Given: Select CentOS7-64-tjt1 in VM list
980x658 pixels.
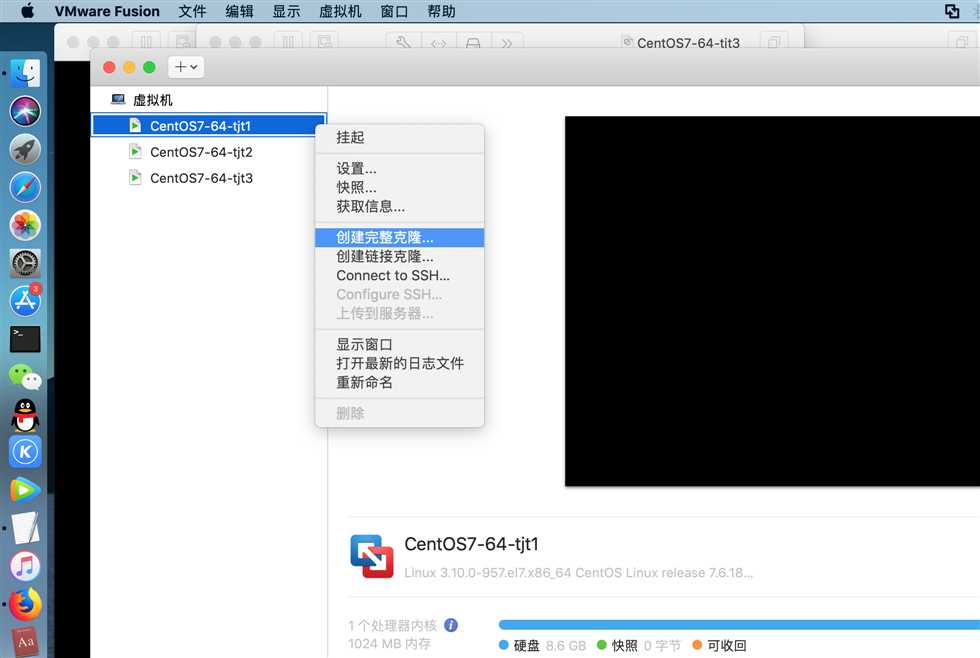Looking at the screenshot, I should 208,126.
